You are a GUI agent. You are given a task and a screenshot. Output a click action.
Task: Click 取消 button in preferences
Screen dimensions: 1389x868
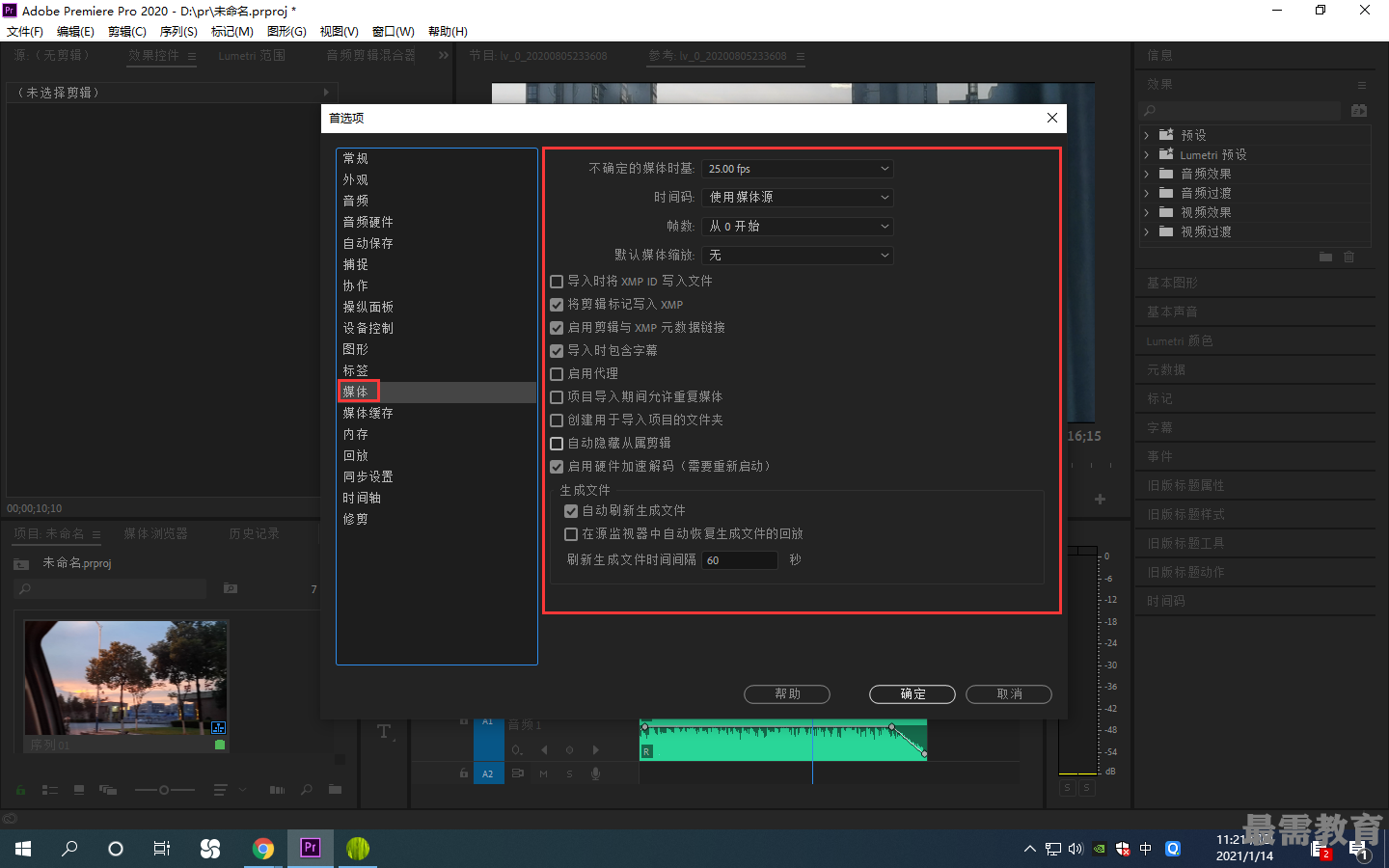click(1009, 694)
